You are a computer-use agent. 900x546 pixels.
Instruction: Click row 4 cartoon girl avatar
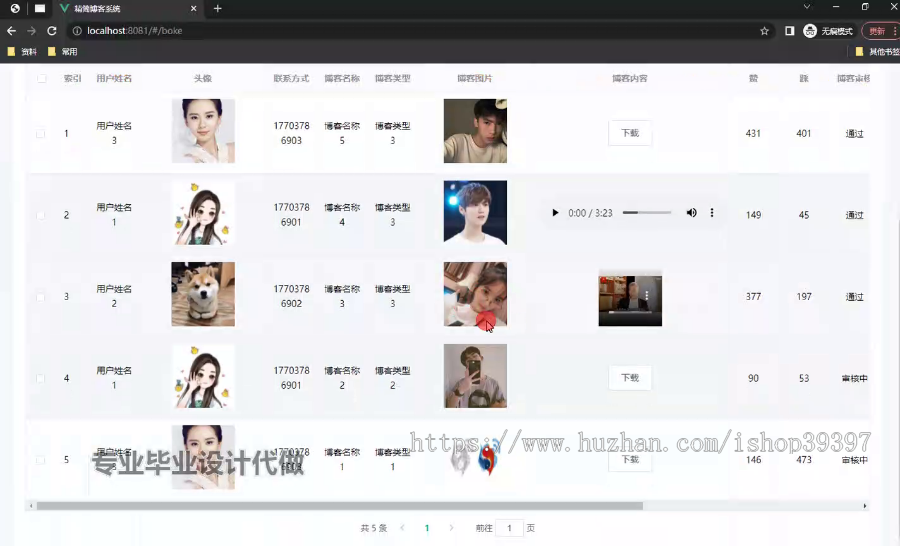coord(203,376)
